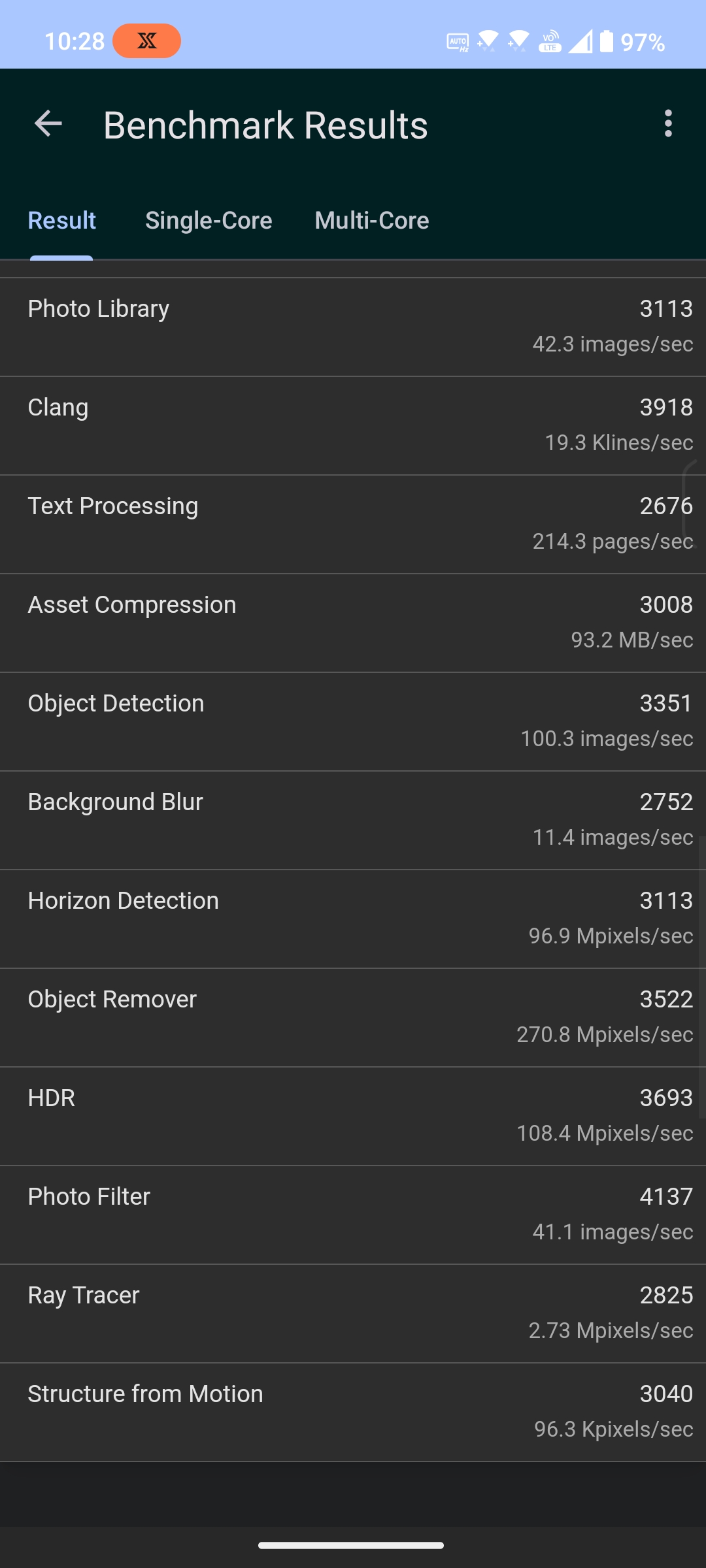The image size is (706, 1568).
Task: Tap the Clang benchmark row
Action: click(353, 426)
